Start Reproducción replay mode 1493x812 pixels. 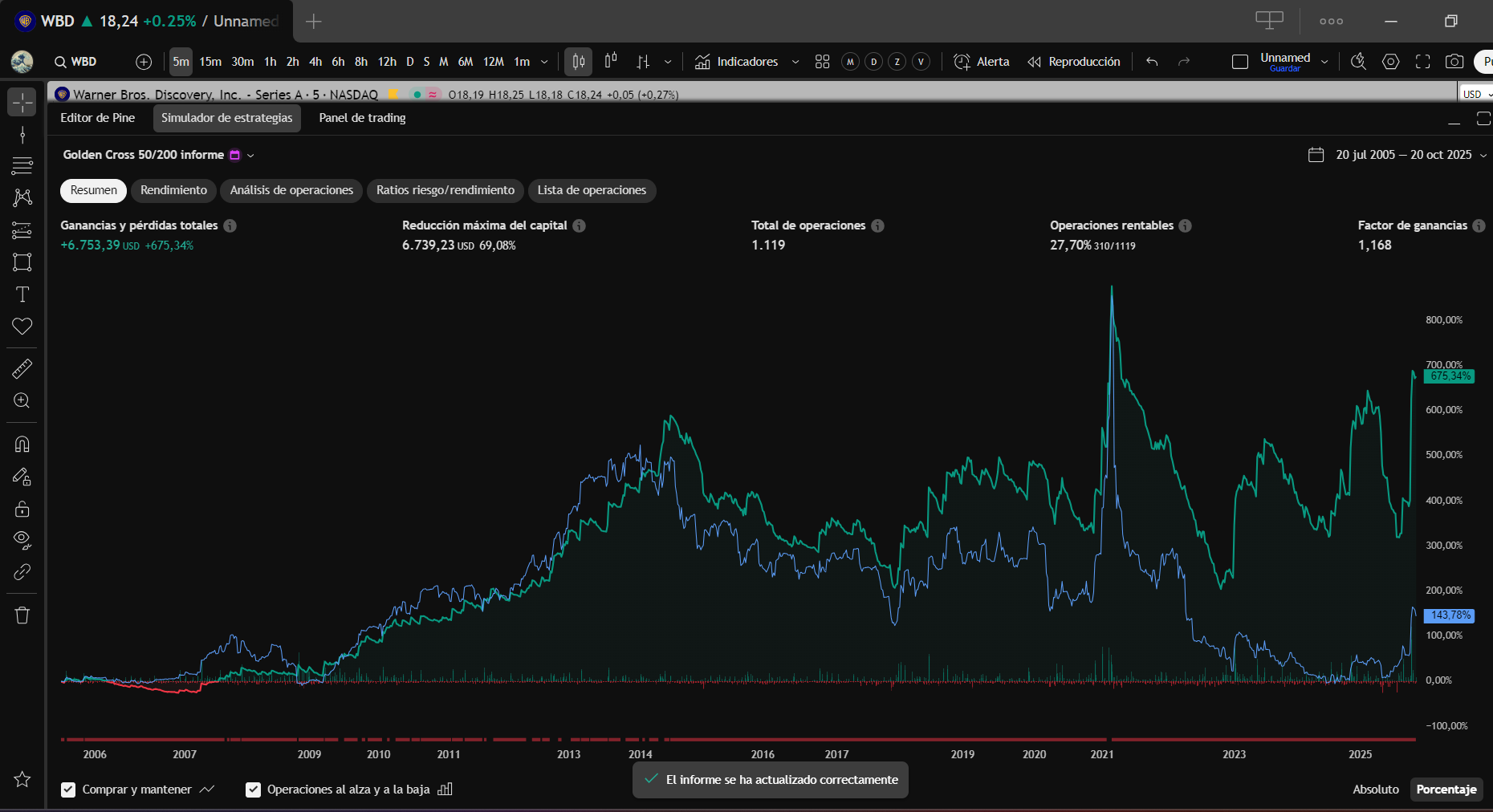[x=1074, y=62]
